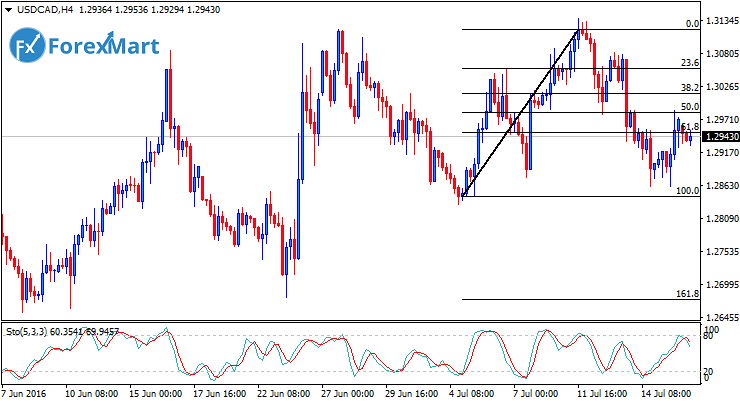Select the 1.26455 price axis label
The image size is (740, 401).
(x=721, y=317)
